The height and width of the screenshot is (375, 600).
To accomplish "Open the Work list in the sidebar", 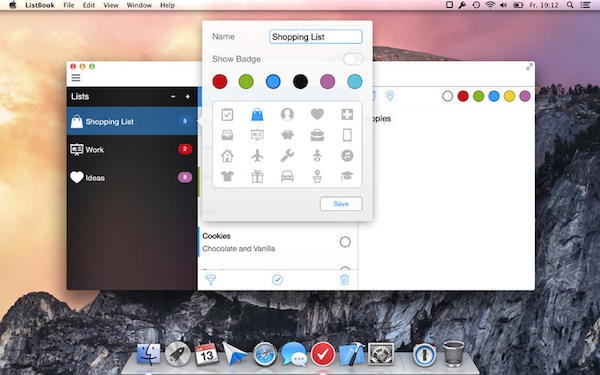I will (132, 149).
